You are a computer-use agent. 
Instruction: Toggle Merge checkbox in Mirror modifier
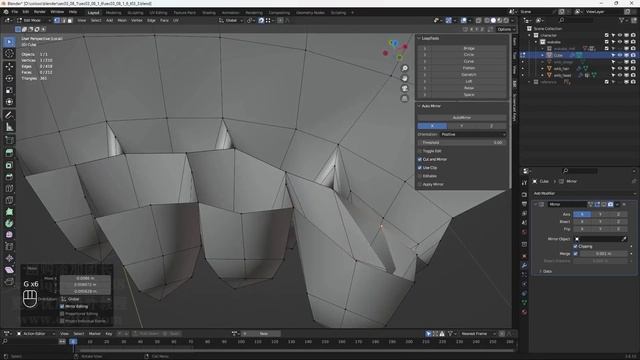[x=576, y=253]
